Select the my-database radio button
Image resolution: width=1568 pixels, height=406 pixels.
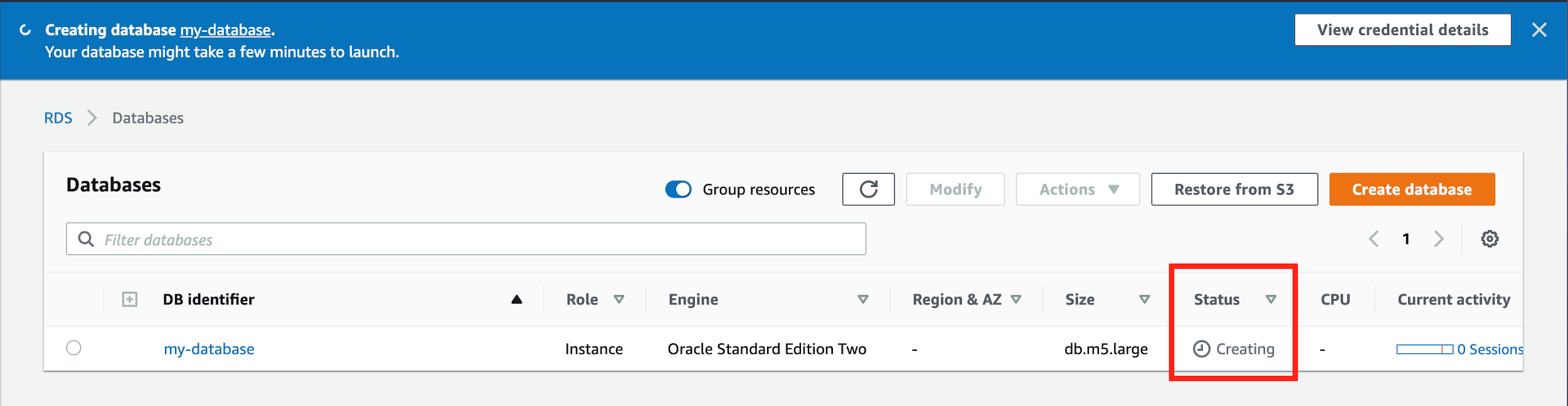click(x=73, y=348)
